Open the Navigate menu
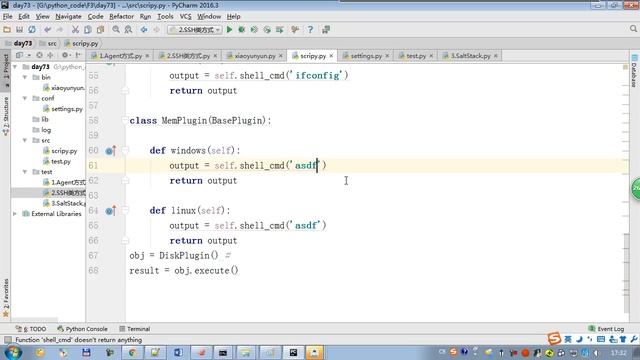 68,16
